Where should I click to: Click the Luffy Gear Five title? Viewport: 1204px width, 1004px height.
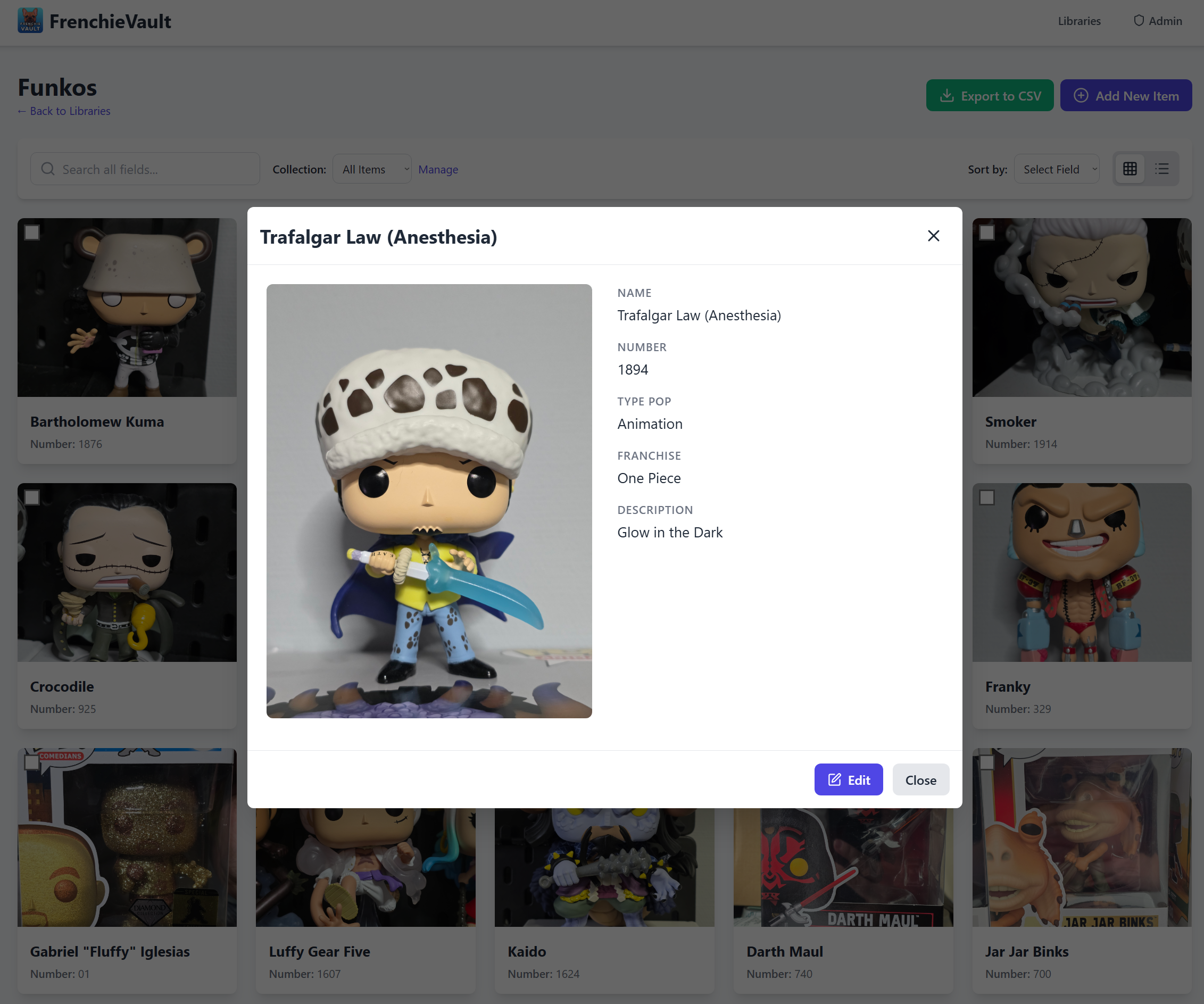[x=319, y=952]
